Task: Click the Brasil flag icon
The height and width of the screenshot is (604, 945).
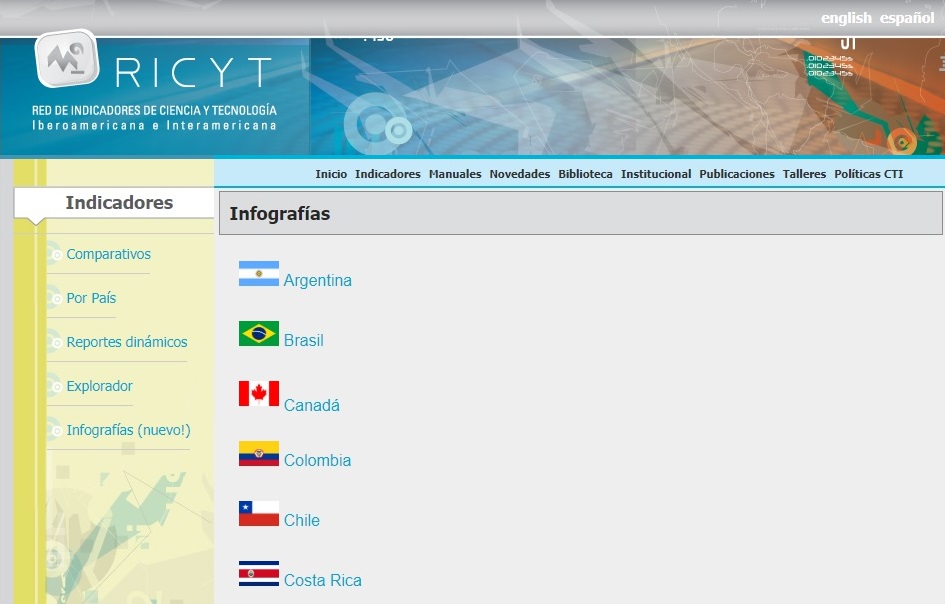Action: coord(259,333)
